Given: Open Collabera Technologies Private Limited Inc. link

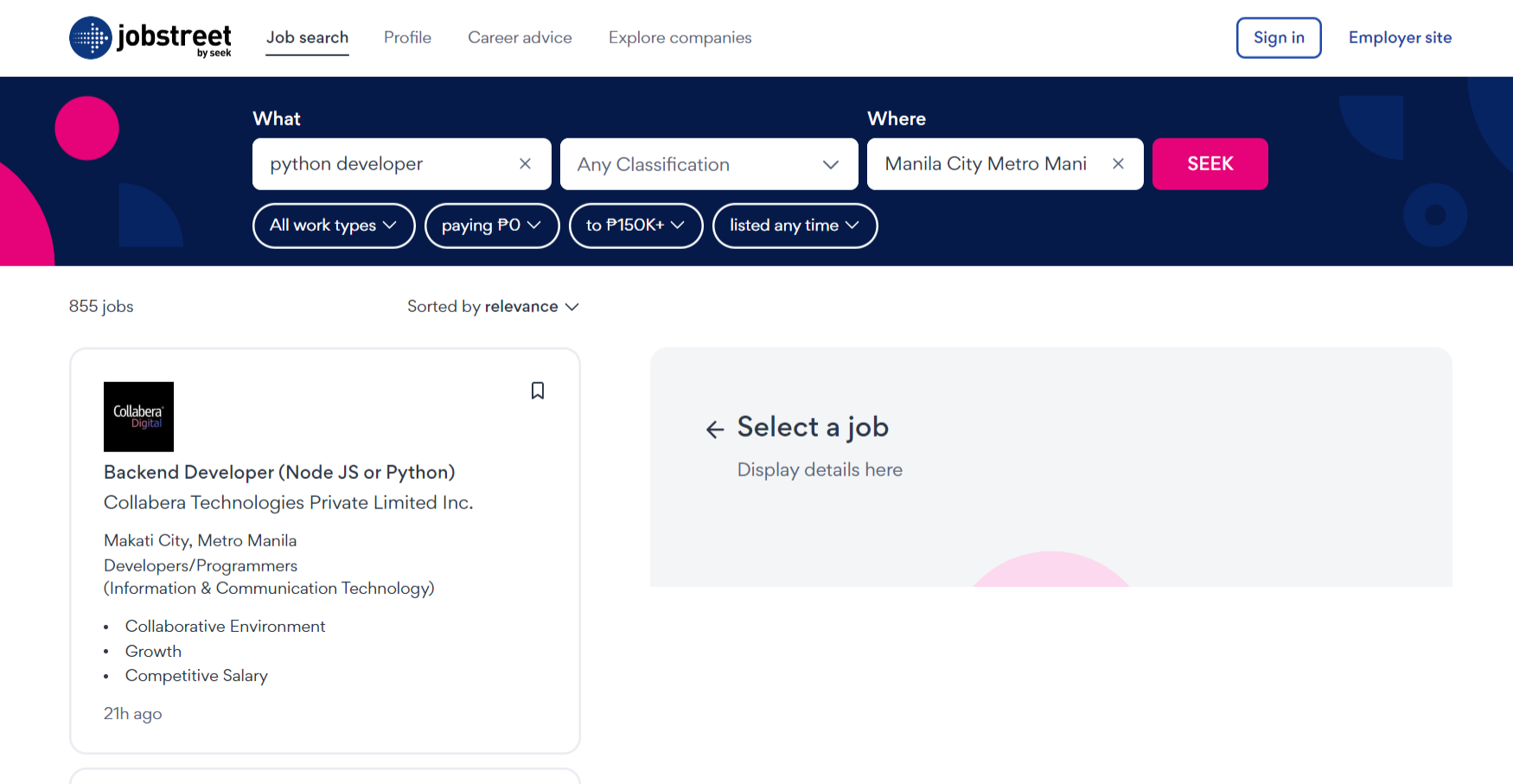Looking at the screenshot, I should pos(289,502).
